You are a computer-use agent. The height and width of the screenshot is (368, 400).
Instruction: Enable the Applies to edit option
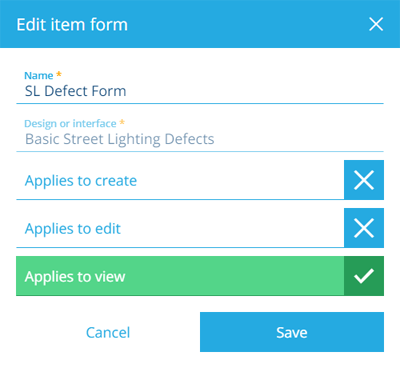(200, 228)
